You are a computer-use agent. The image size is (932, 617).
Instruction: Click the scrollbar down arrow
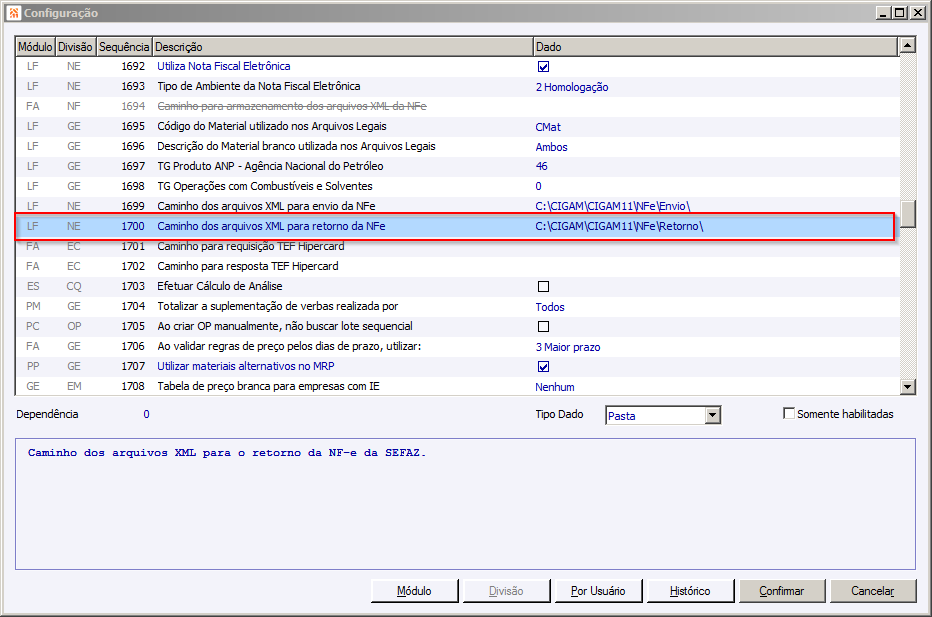[x=907, y=387]
